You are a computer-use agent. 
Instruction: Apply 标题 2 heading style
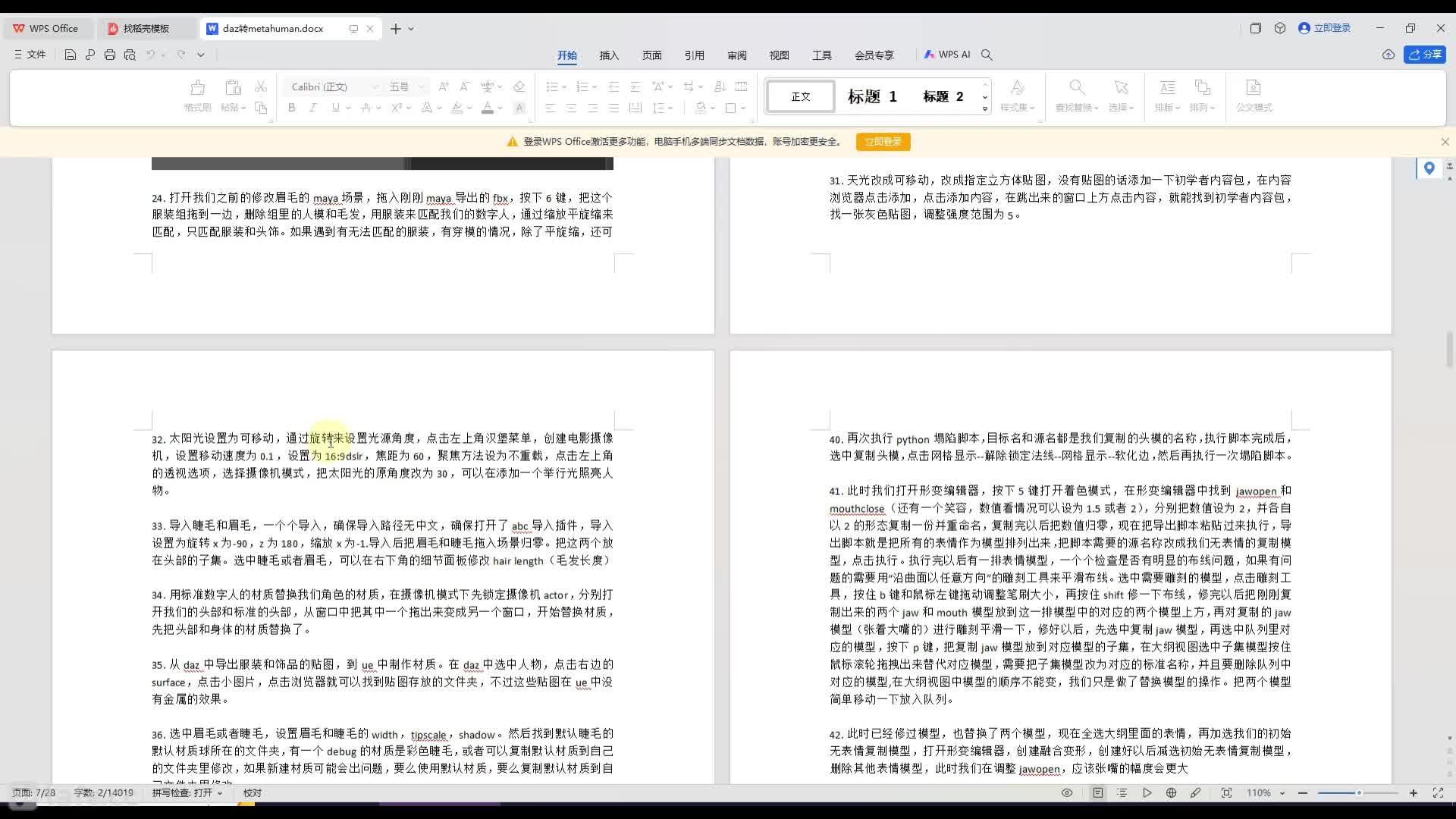(943, 96)
